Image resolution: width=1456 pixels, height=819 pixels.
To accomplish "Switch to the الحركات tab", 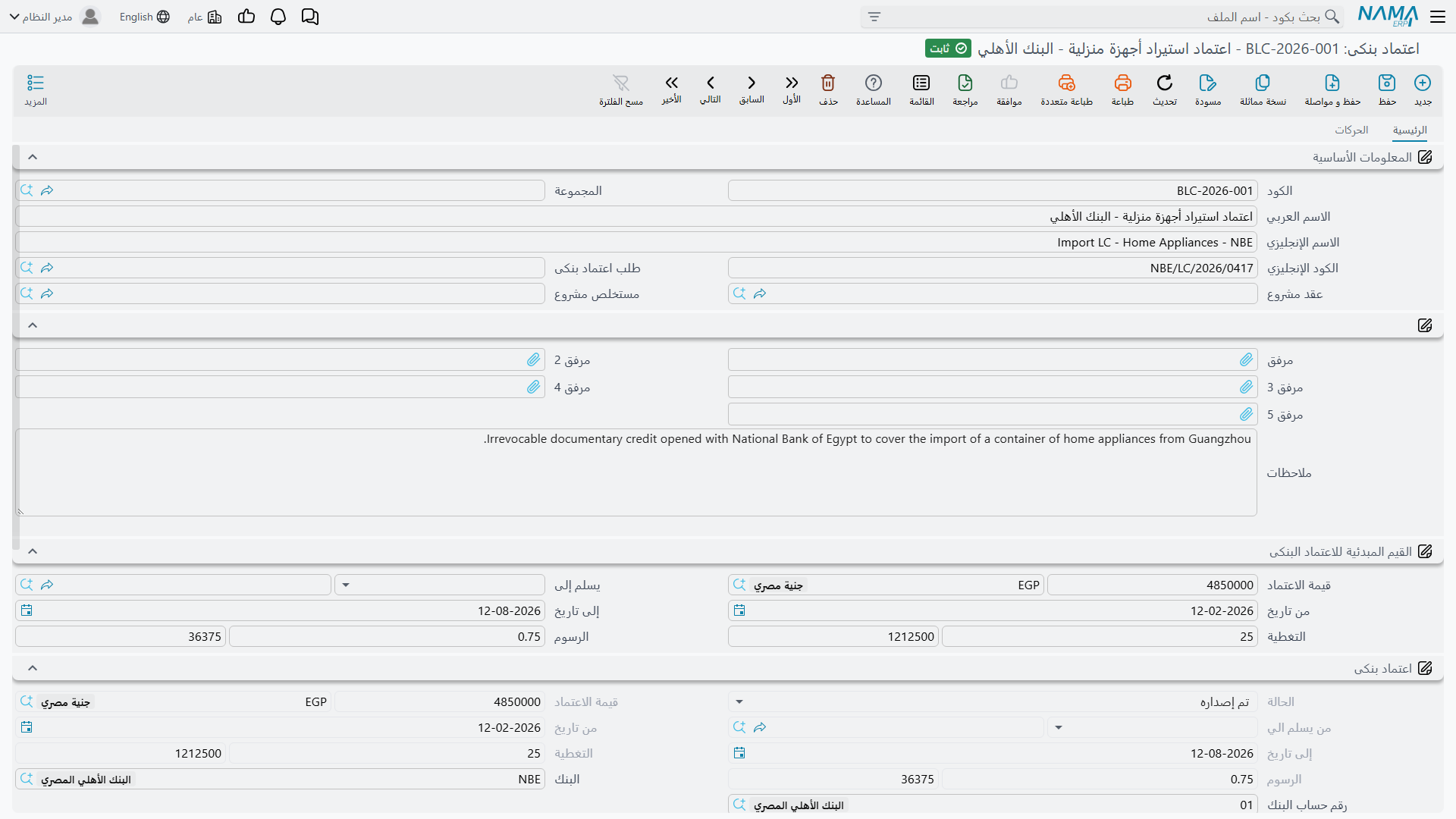I will [x=1351, y=130].
